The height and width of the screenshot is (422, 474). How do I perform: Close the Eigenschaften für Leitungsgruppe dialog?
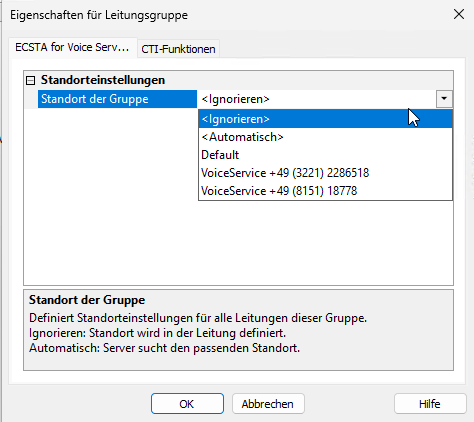tap(459, 14)
